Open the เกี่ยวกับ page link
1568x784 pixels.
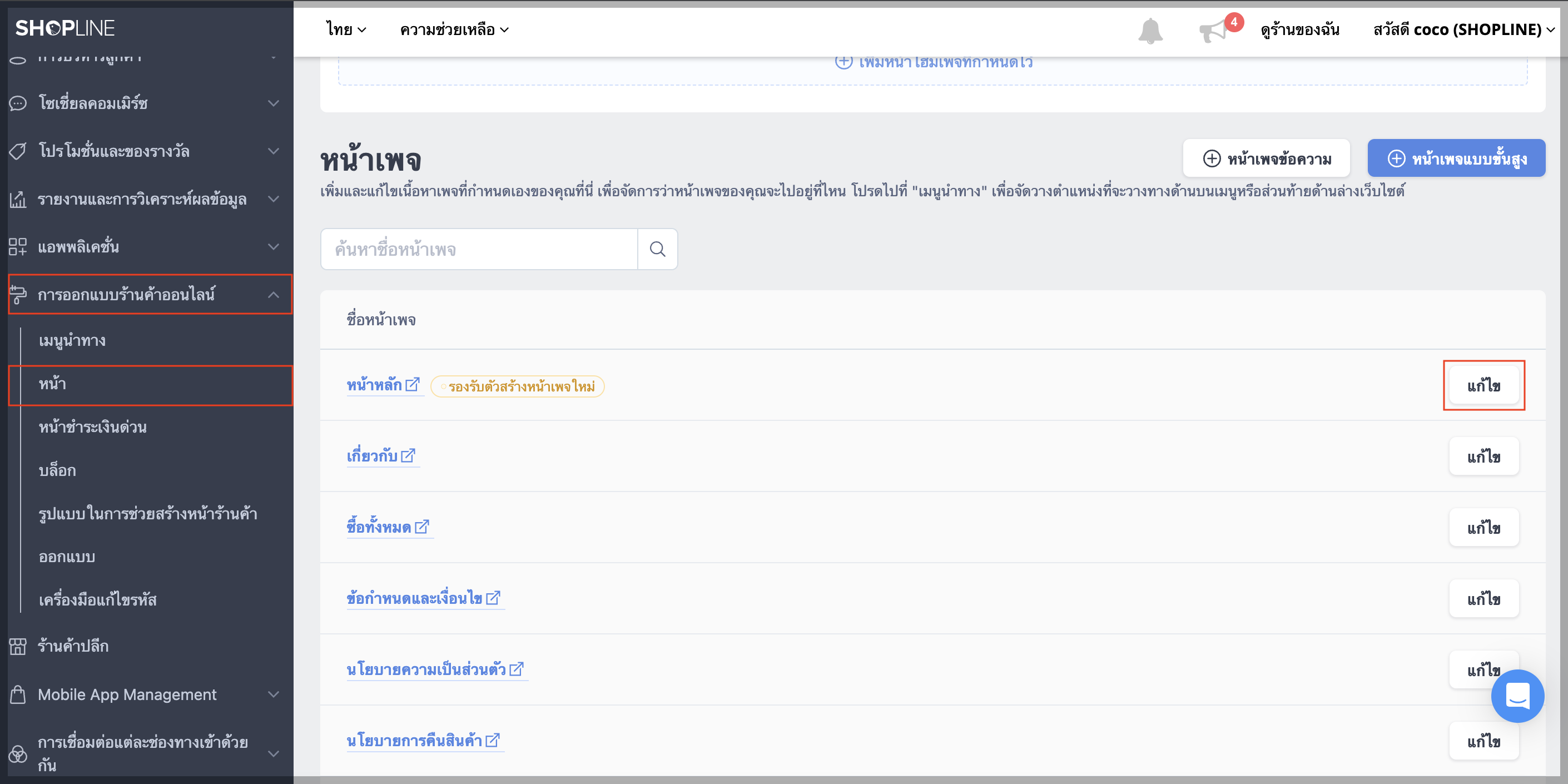pos(372,456)
